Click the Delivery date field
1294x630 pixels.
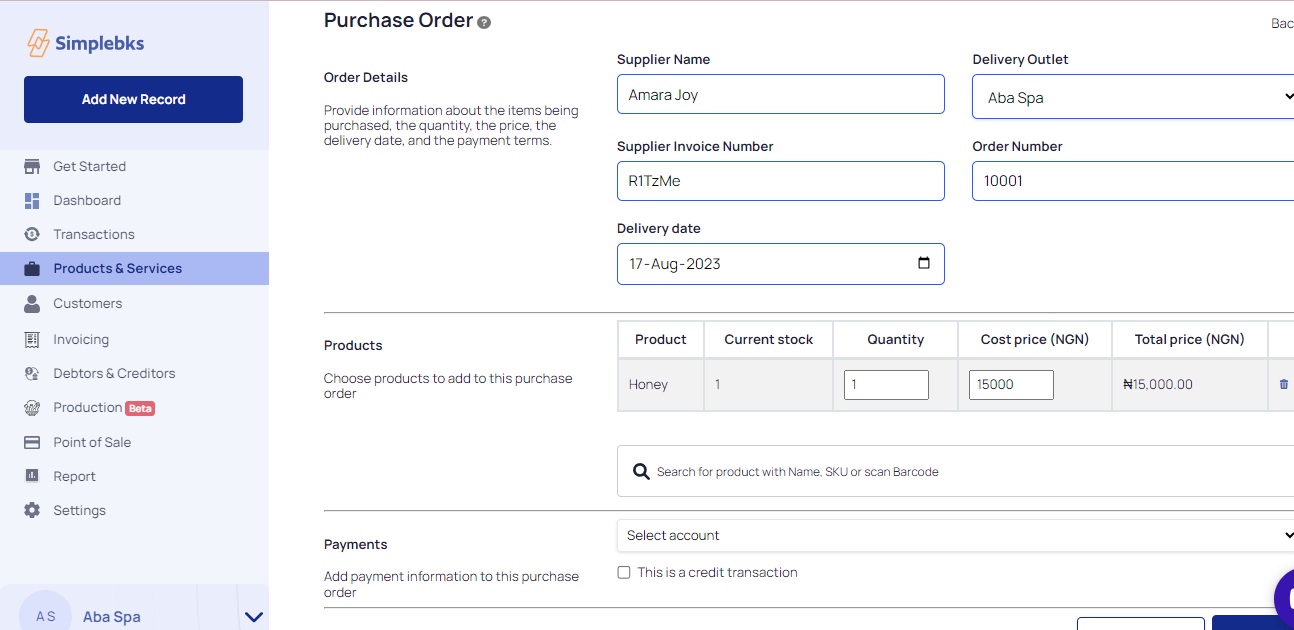pyautogui.click(x=781, y=264)
